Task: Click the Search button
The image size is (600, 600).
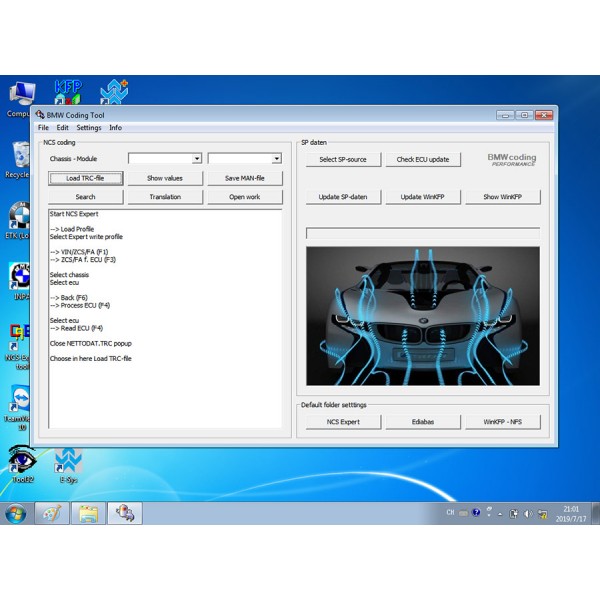Action: point(85,197)
